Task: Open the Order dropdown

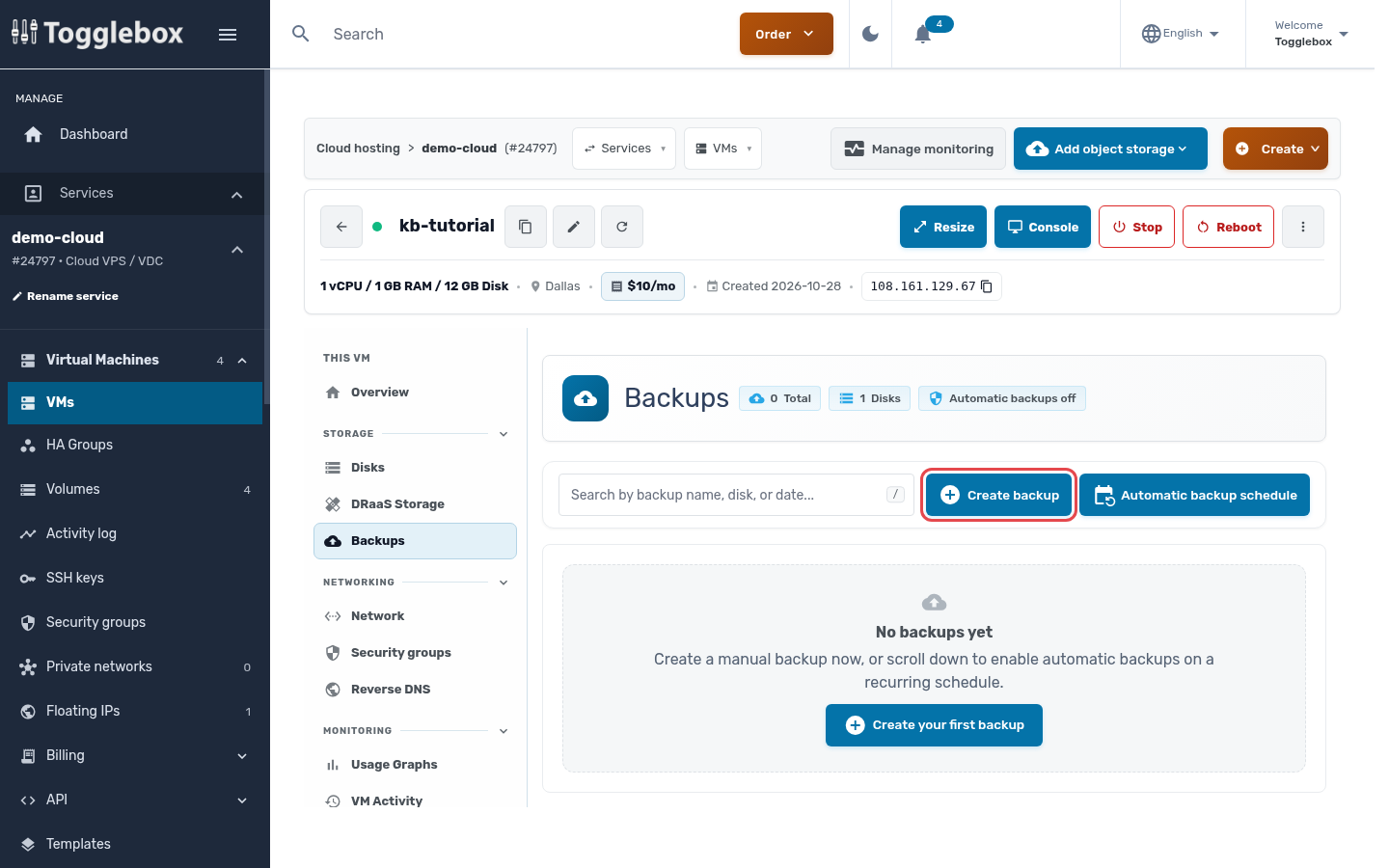Action: click(786, 34)
